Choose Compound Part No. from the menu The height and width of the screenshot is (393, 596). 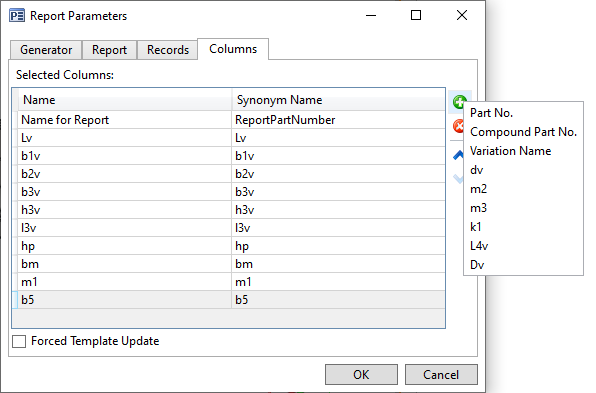[x=523, y=132]
